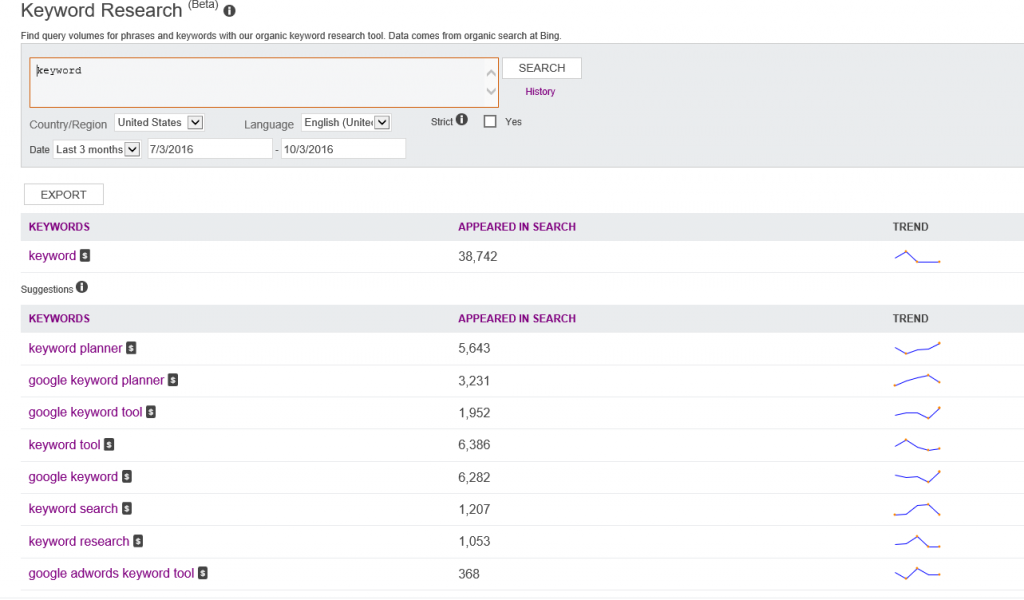Click the Strict info icon

click(462, 119)
